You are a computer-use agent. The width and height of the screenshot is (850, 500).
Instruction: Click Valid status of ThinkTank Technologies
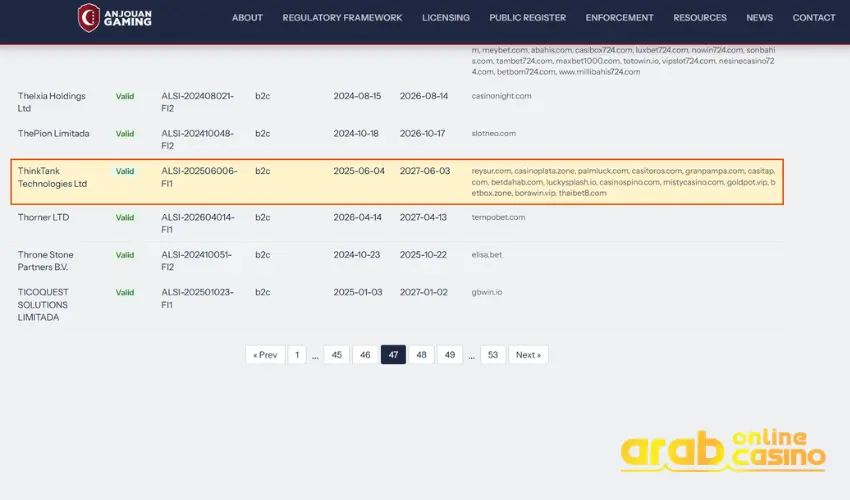coord(125,171)
